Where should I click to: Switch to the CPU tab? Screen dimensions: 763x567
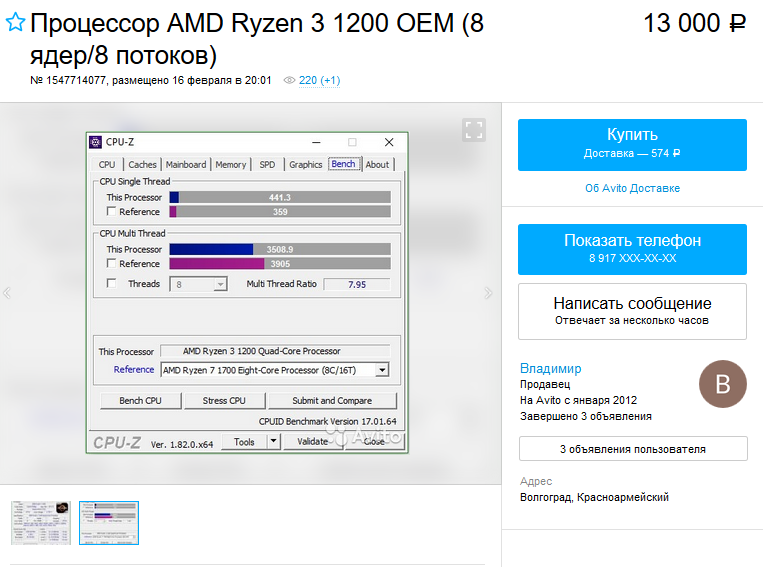click(x=107, y=165)
